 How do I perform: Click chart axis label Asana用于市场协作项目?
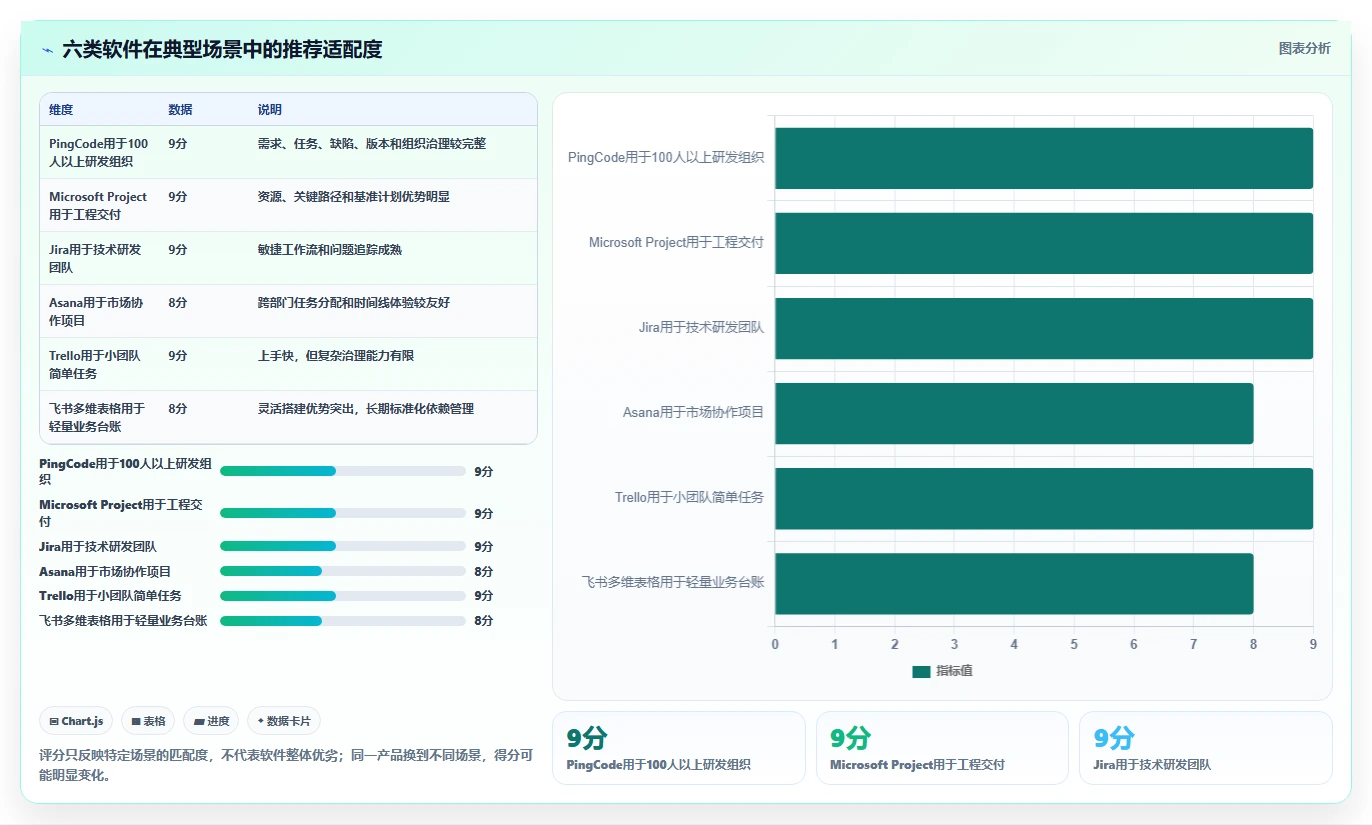coord(693,412)
